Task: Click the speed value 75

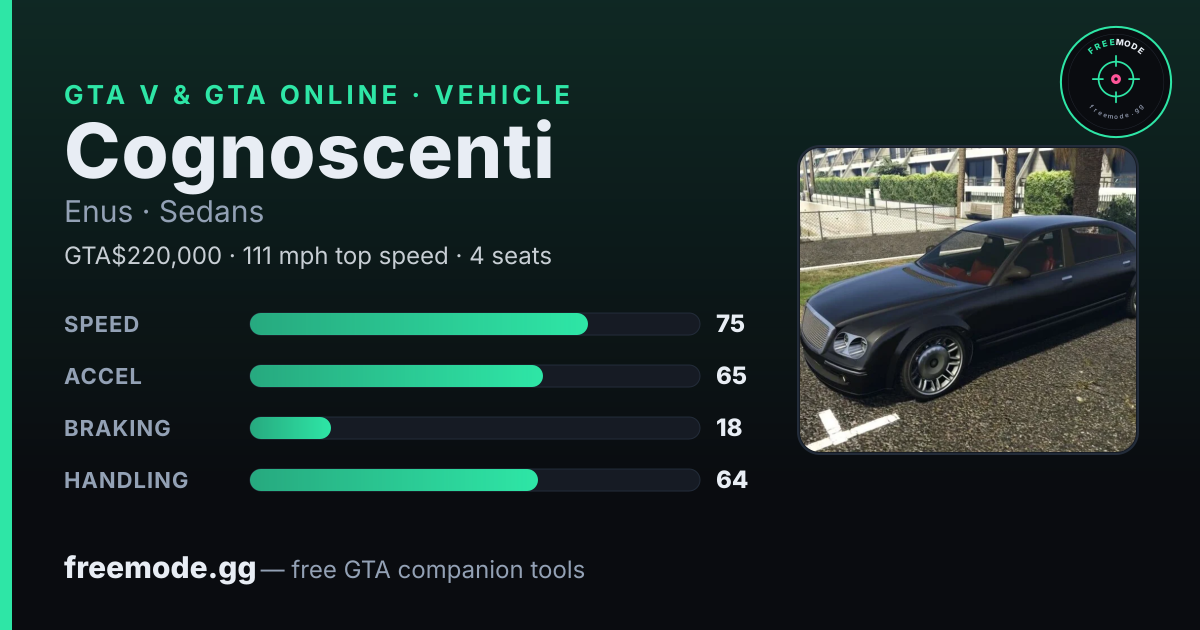Action: click(x=730, y=324)
